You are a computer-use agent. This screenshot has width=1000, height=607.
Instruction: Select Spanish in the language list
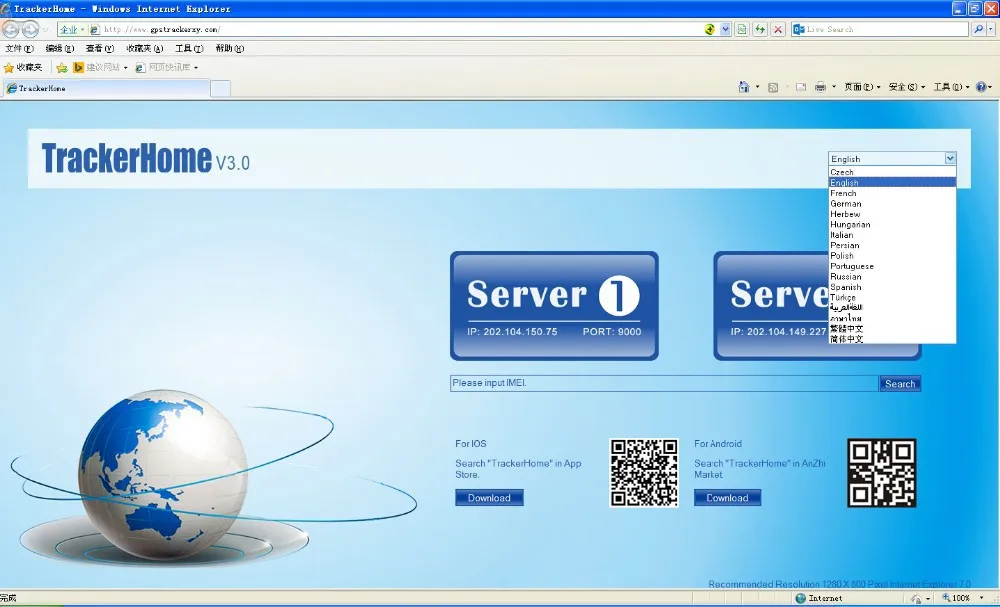pos(892,287)
